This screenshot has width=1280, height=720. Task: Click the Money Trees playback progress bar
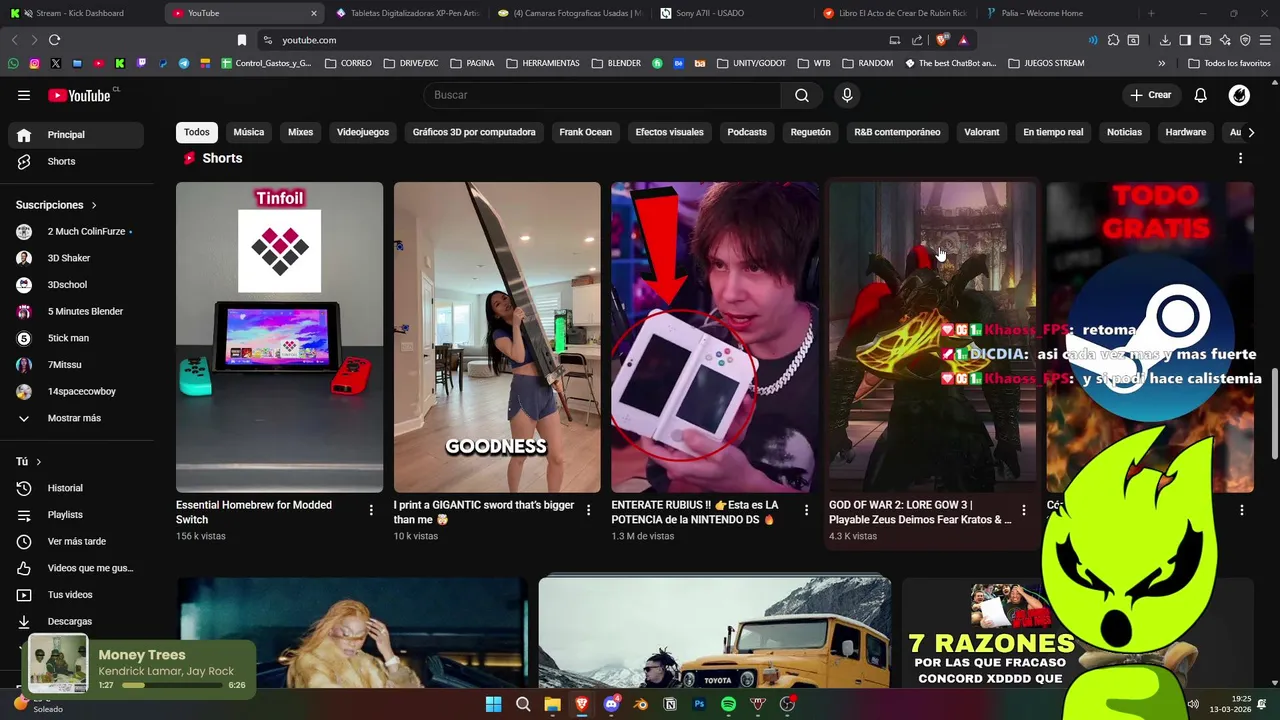[x=173, y=685]
